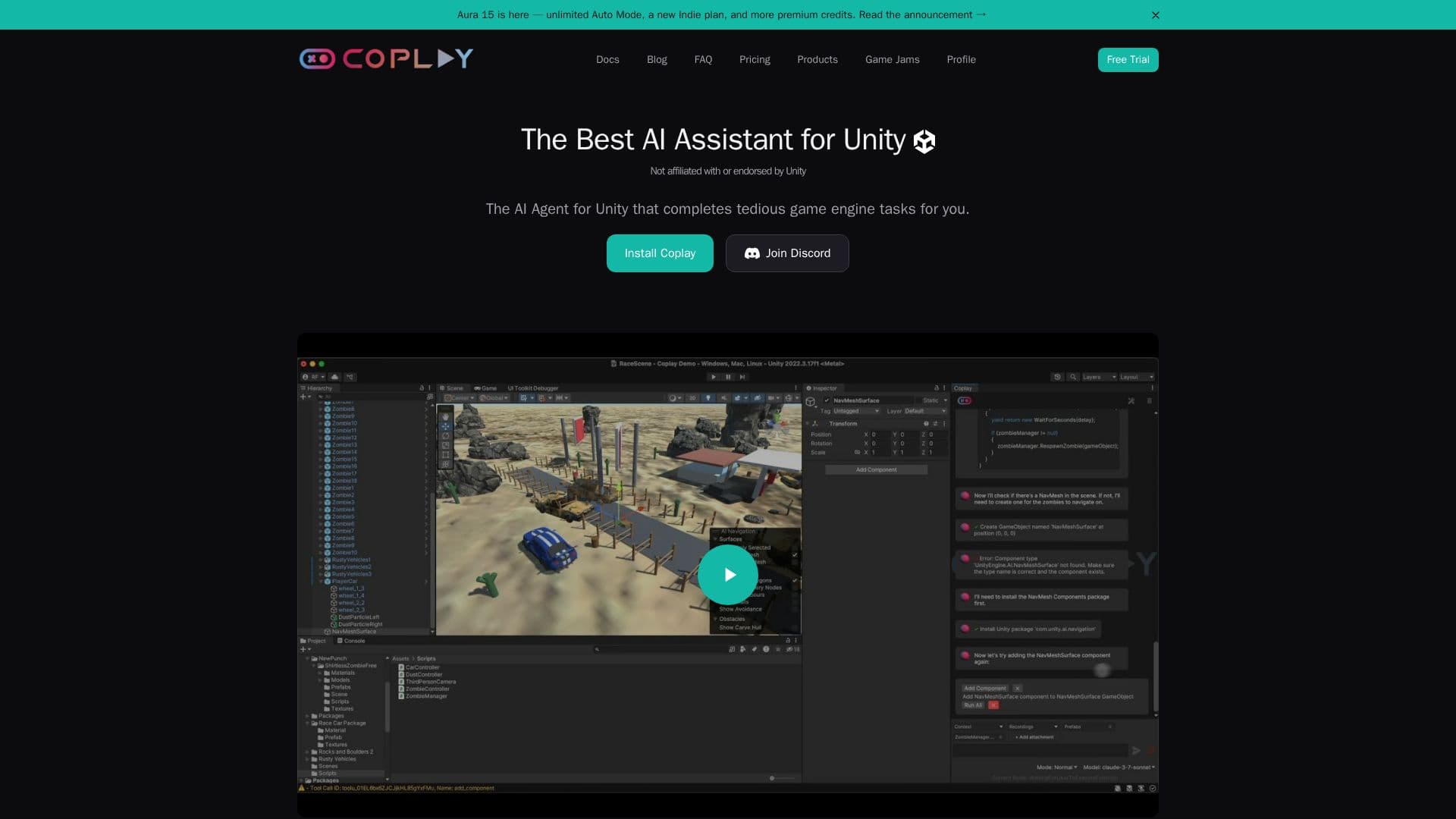
Task: Click the Project tab in the demo video
Action: [x=313, y=641]
